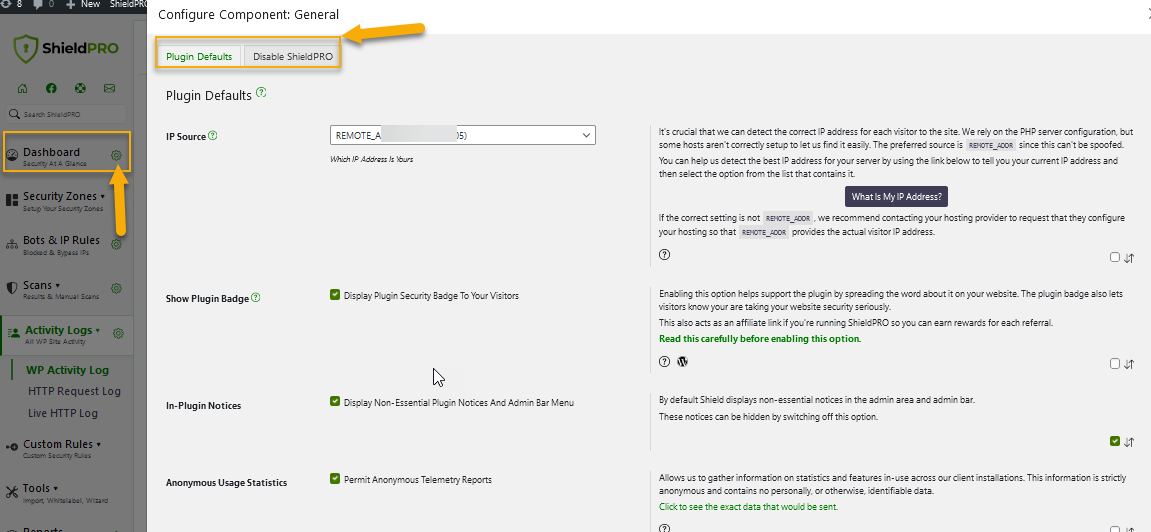
Task: Click sort arrows icon in IP Source row
Action: [1129, 258]
